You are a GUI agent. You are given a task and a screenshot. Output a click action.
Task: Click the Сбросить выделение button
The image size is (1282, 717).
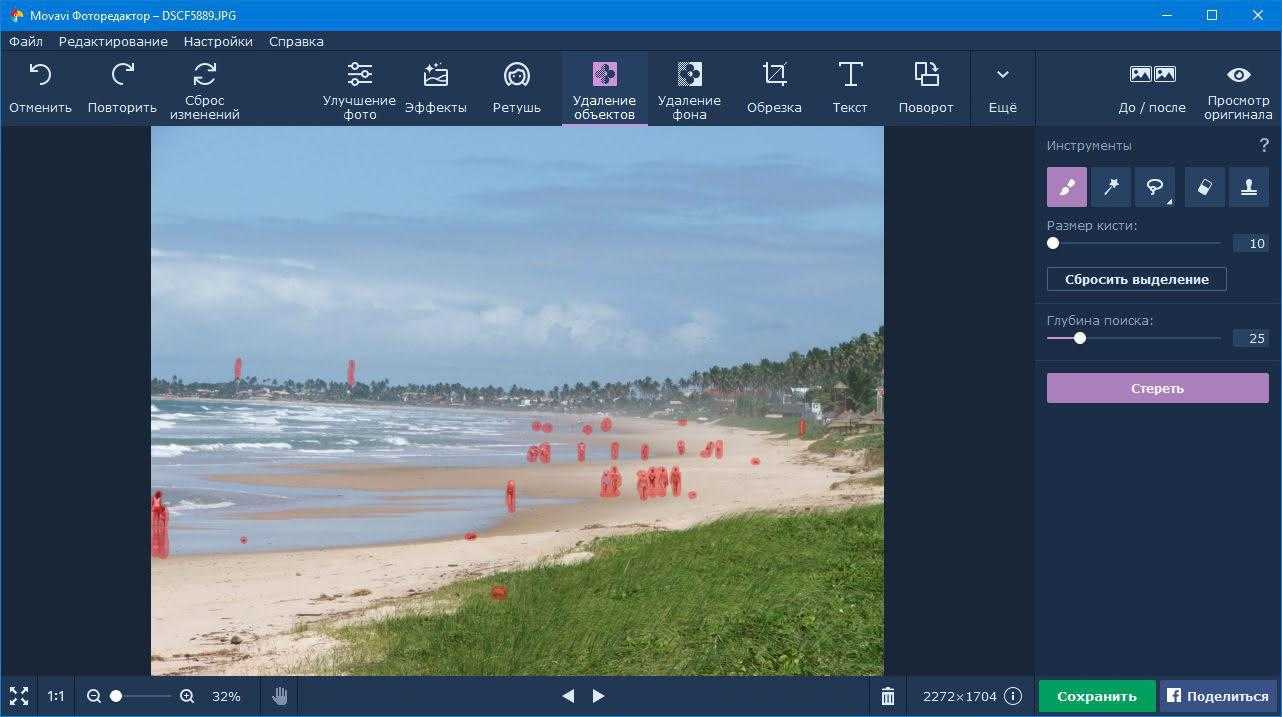pyautogui.click(x=1136, y=280)
